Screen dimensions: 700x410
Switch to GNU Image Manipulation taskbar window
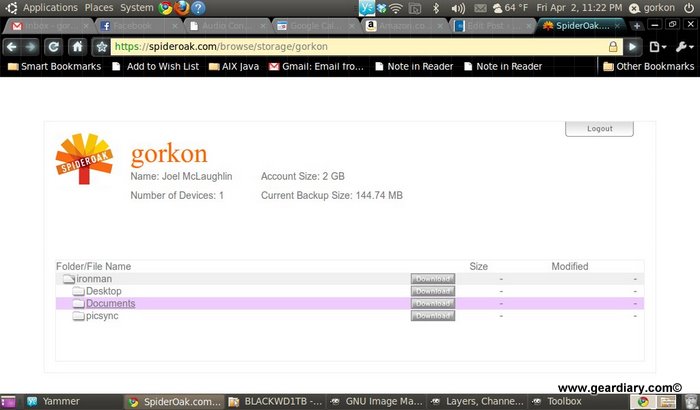point(376,402)
